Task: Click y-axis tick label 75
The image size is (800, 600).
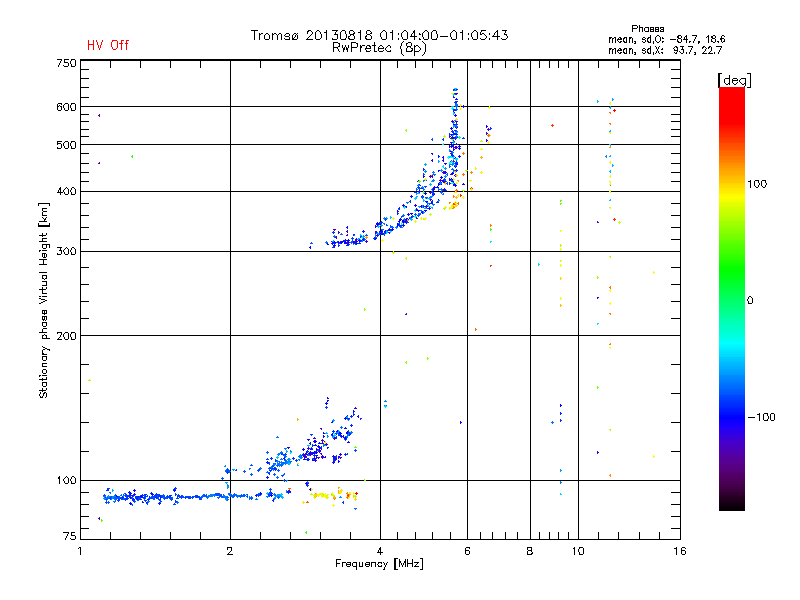Action: [70, 536]
